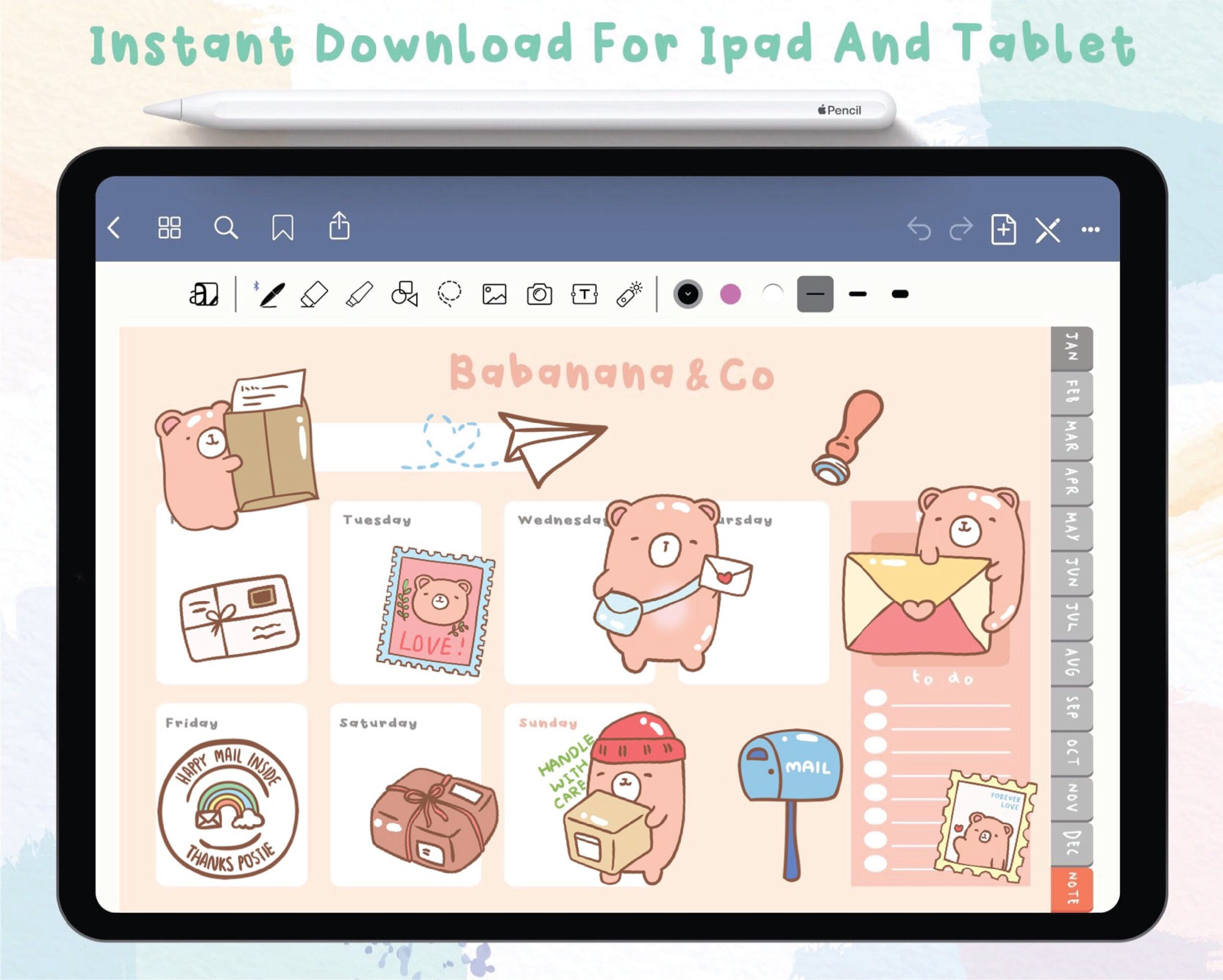The height and width of the screenshot is (980, 1223).
Task: Select the Eraser tool
Action: (x=314, y=294)
